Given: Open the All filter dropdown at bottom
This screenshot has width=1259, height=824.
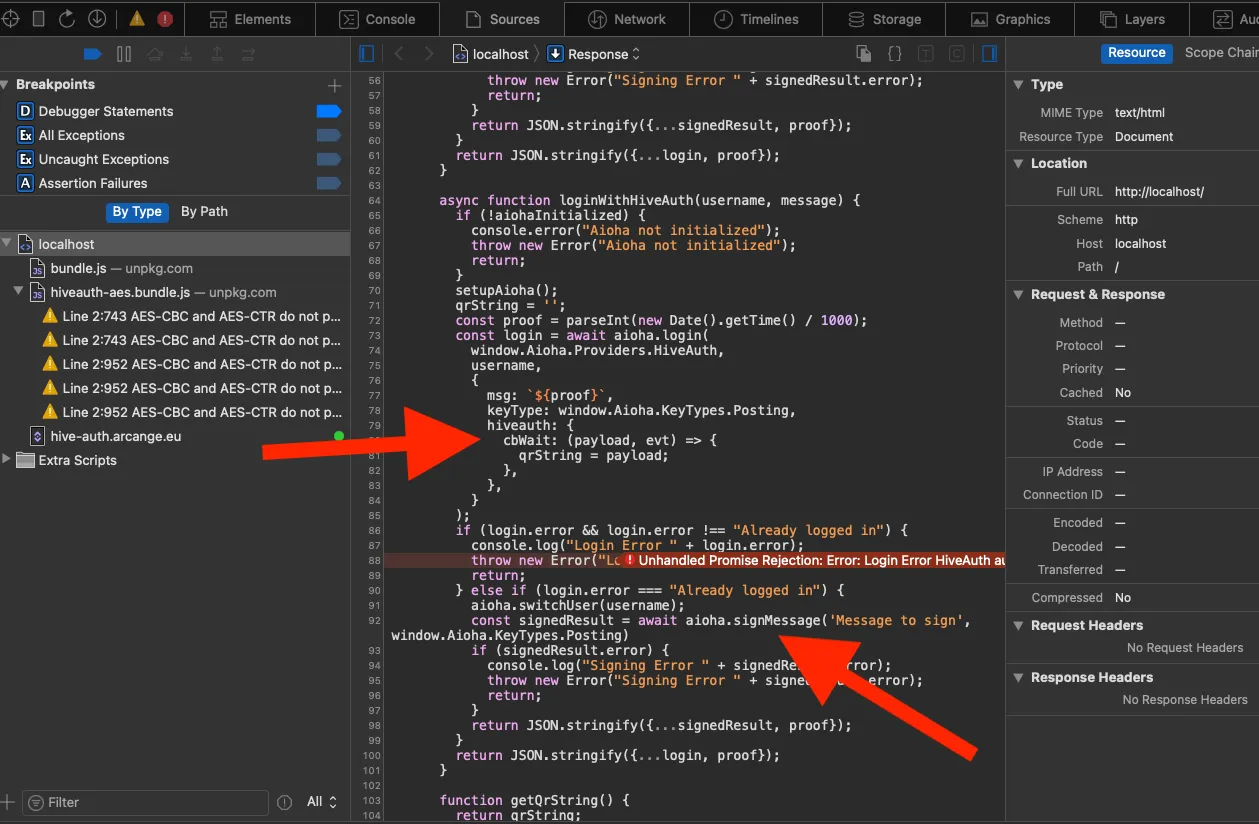Looking at the screenshot, I should (322, 802).
